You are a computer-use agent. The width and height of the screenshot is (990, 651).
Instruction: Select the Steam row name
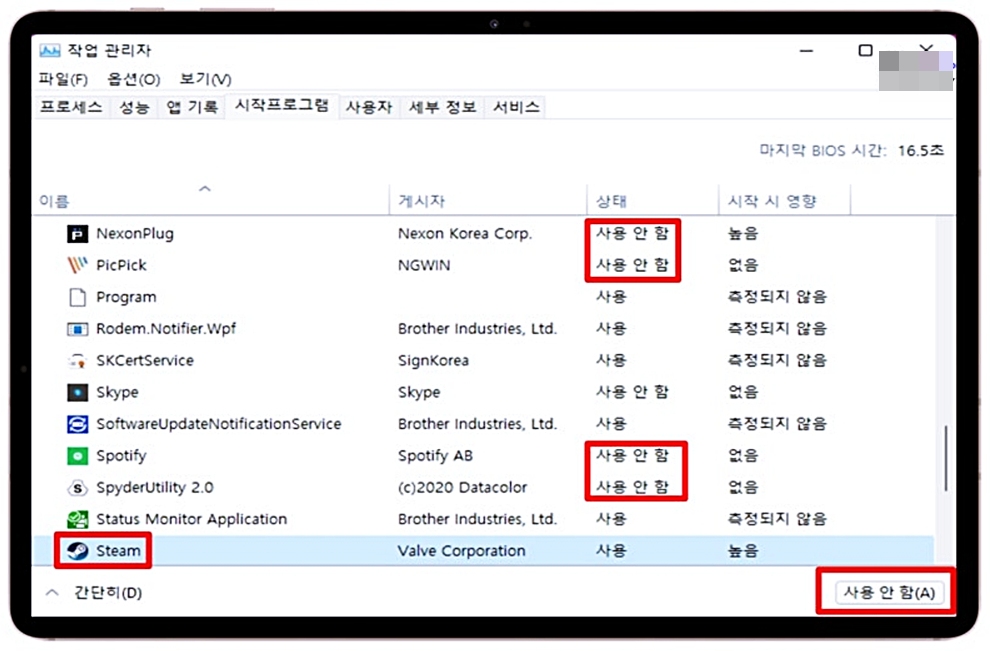[x=118, y=551]
